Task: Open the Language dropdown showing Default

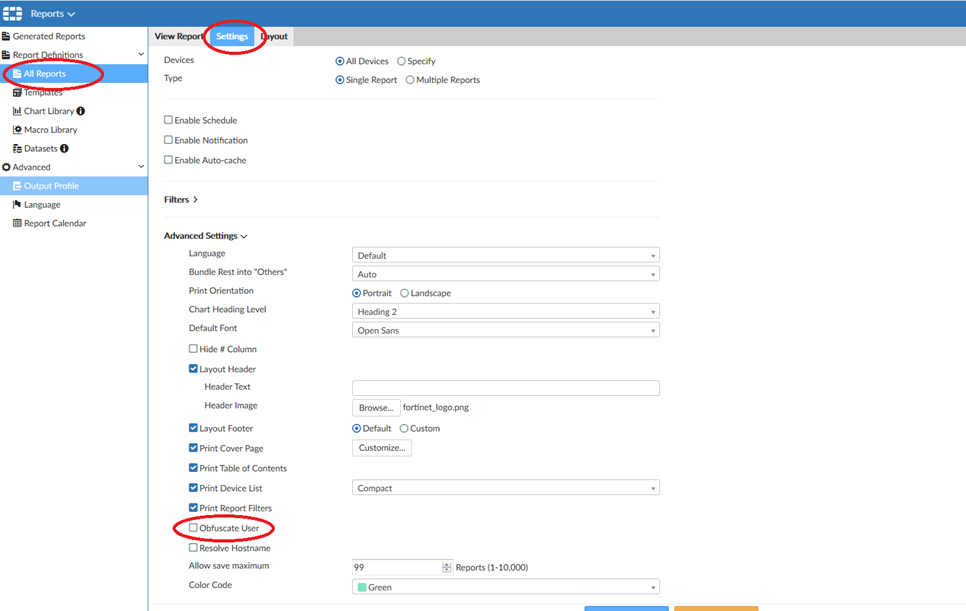Action: coord(505,255)
